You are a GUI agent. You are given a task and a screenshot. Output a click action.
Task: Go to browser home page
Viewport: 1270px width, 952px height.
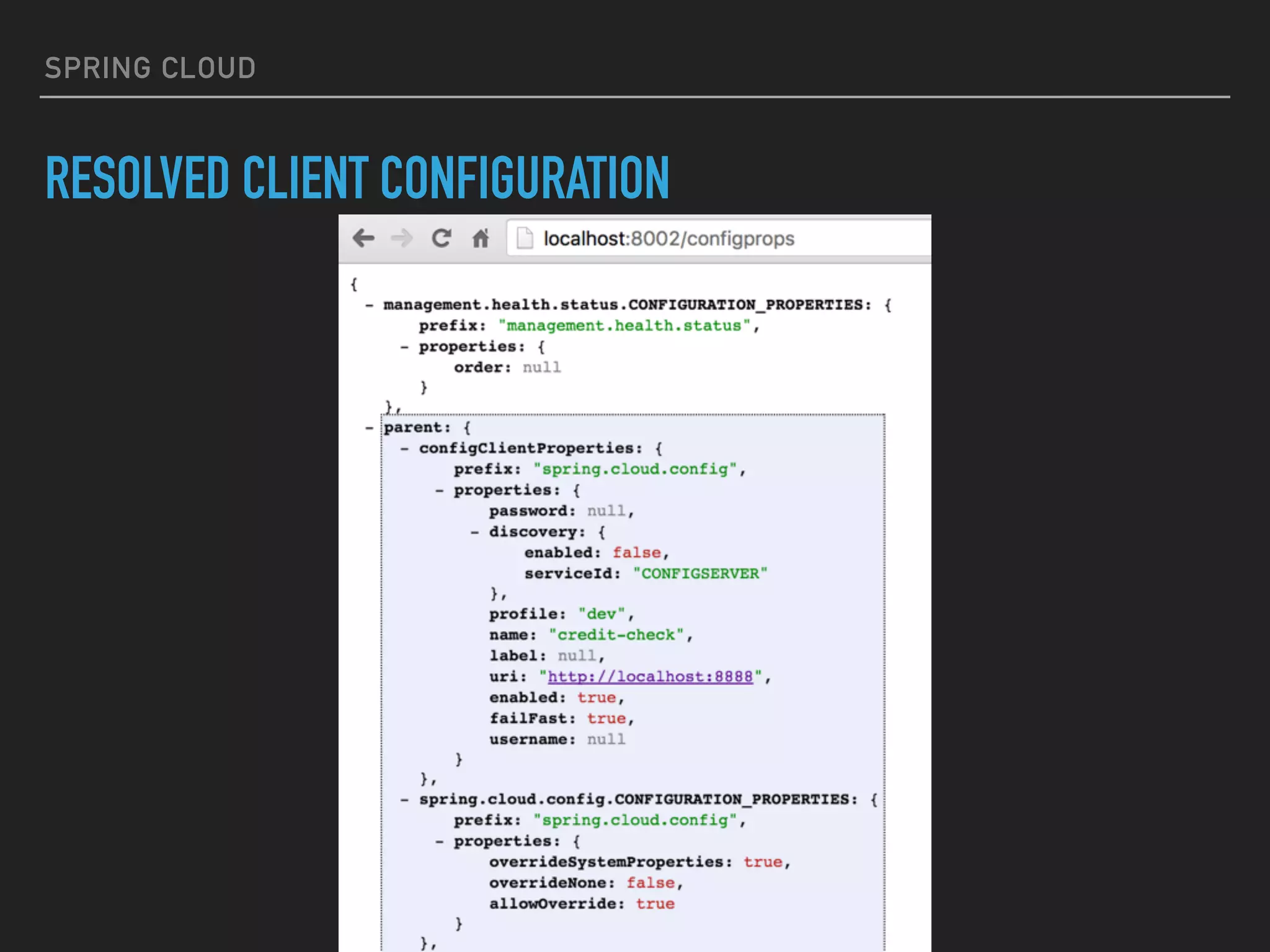coord(481,238)
